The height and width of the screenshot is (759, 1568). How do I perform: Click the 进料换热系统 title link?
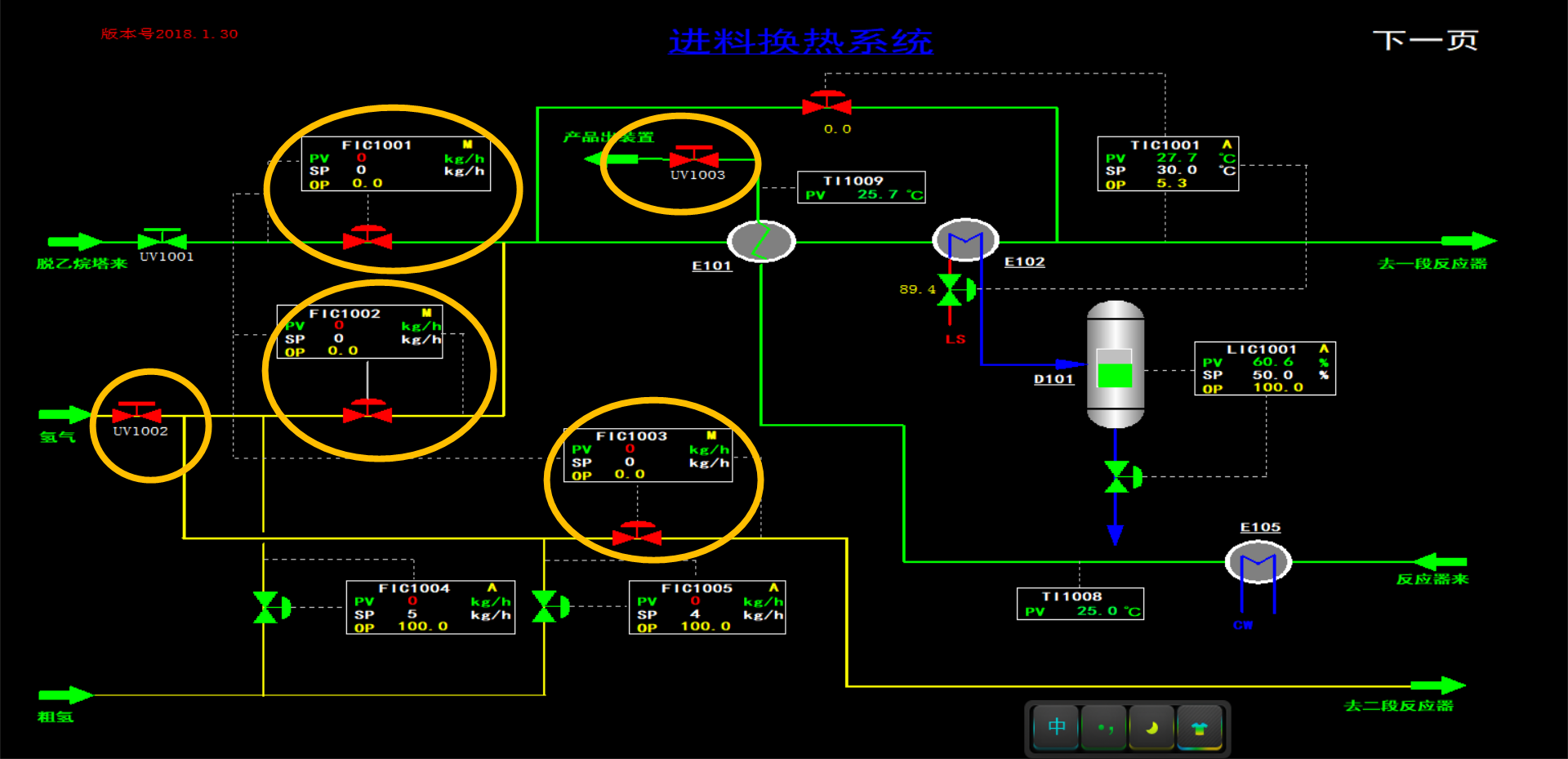pos(800,42)
